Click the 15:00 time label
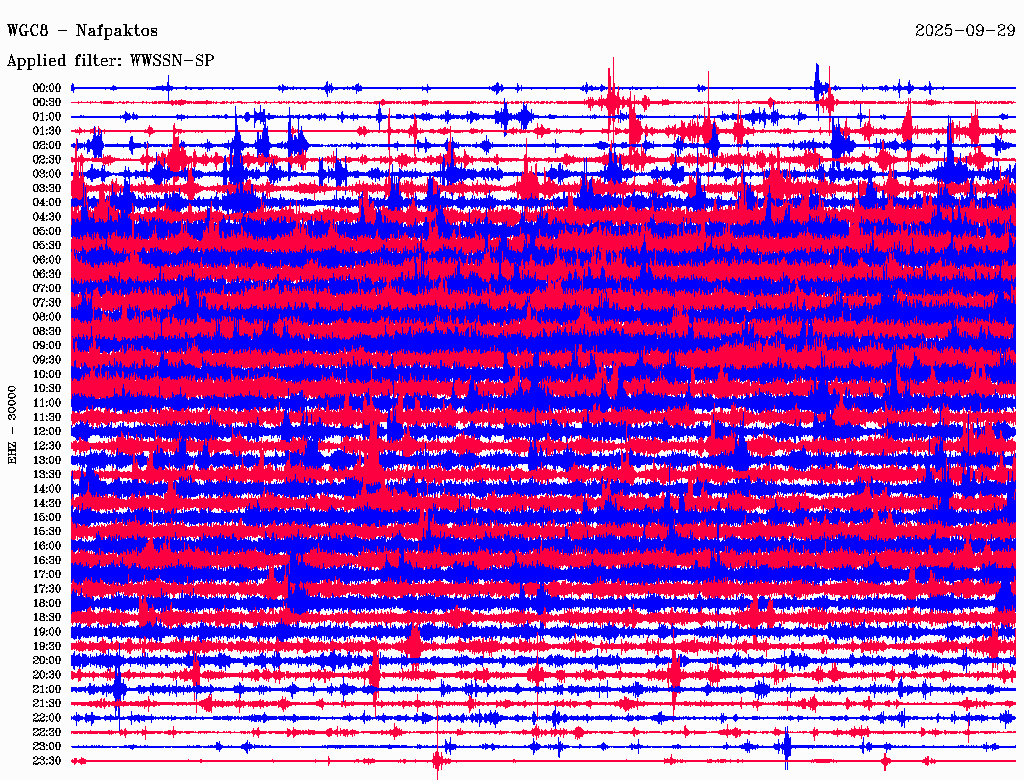 pos(47,517)
